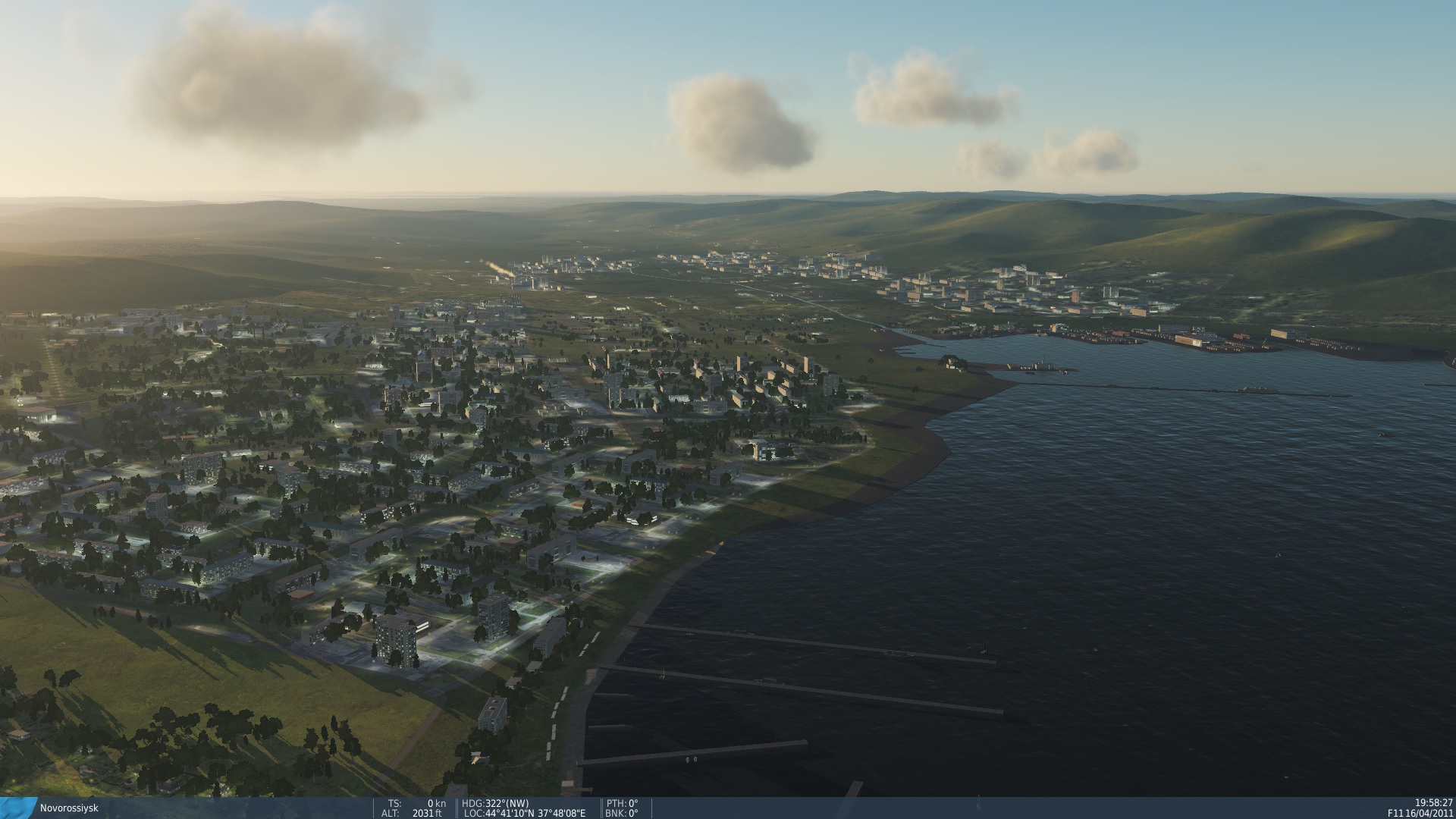Click the topmost long pier near shore
The height and width of the screenshot is (819, 1456).
pyautogui.click(x=811, y=643)
